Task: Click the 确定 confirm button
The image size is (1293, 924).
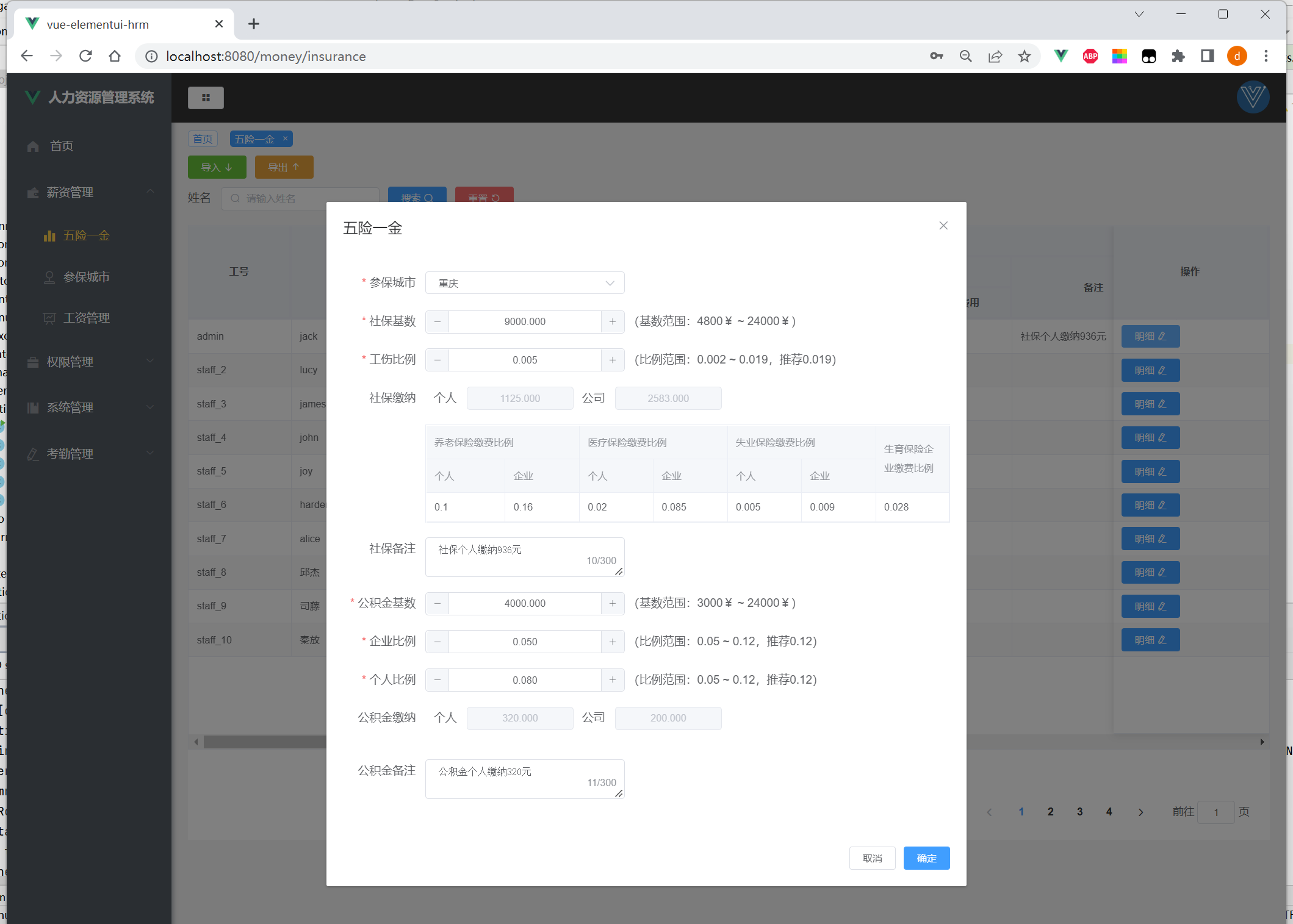Action: (x=926, y=858)
